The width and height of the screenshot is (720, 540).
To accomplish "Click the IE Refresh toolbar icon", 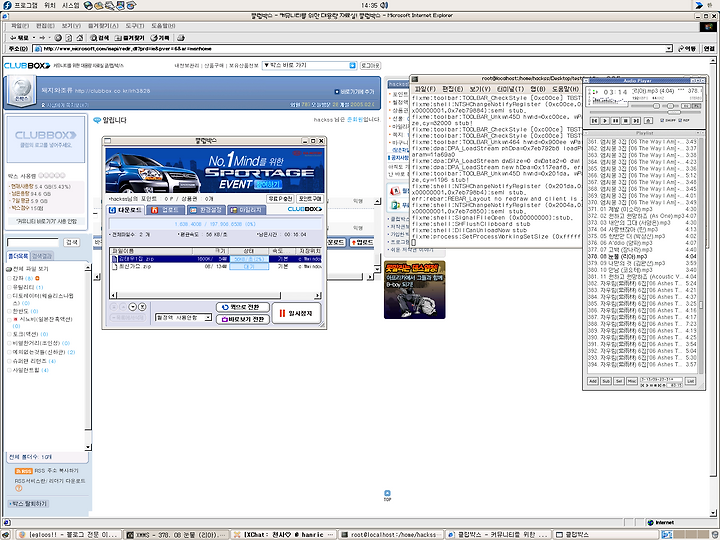I will click(69, 38).
